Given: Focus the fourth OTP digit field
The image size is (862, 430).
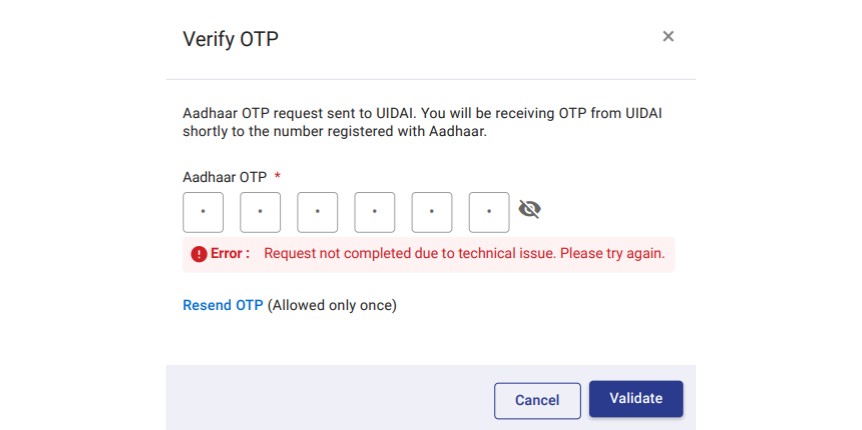Looking at the screenshot, I should click(x=375, y=212).
